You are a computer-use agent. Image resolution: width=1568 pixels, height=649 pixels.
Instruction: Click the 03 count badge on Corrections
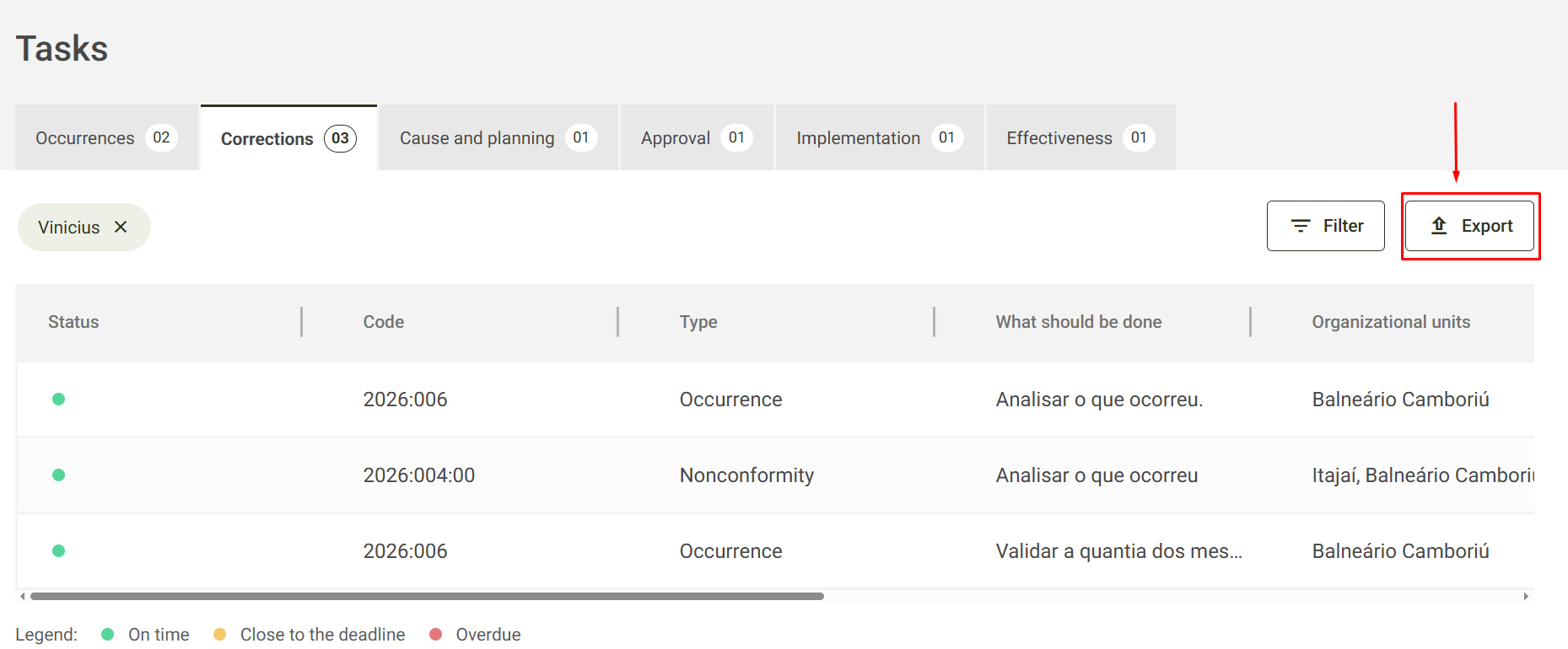[x=340, y=138]
